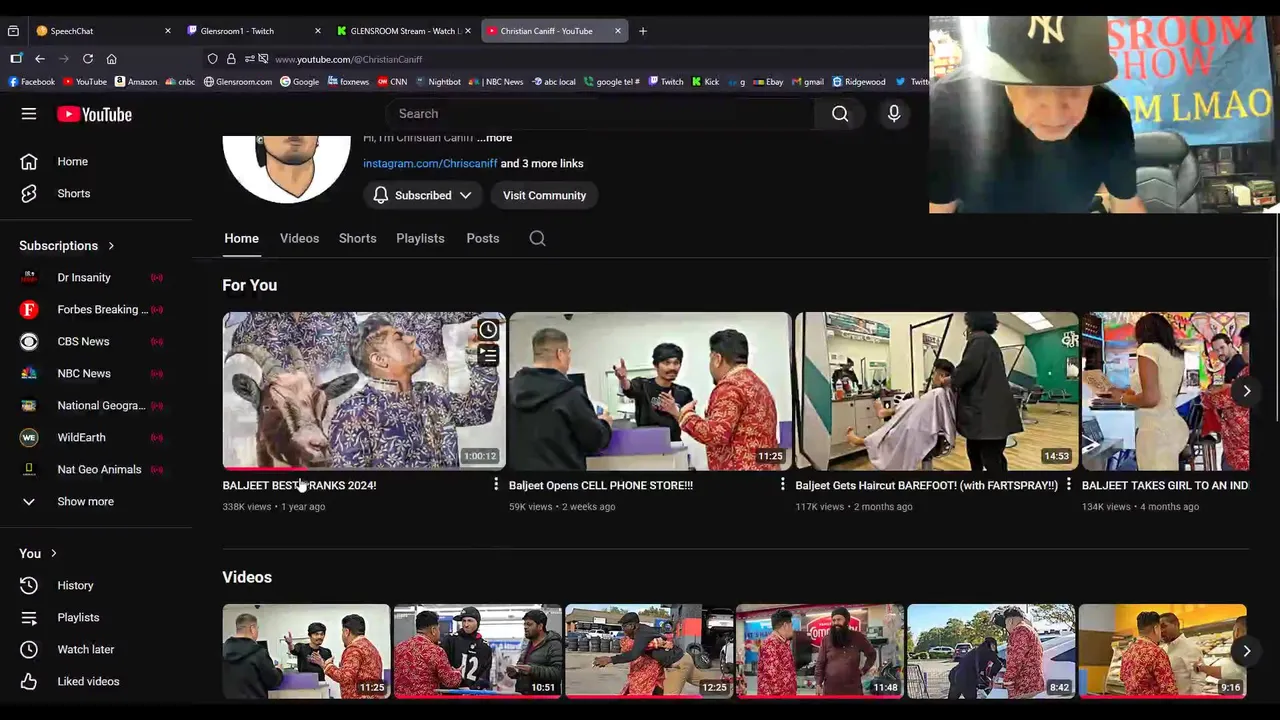This screenshot has width=1280, height=720.
Task: Play the 10:51 video in Videos row
Action: [477, 651]
